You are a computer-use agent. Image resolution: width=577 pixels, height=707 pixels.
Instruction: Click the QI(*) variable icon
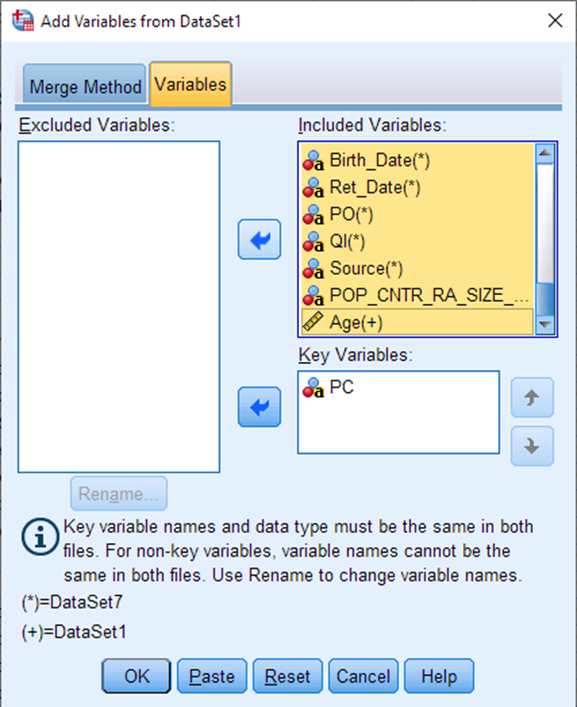coord(313,242)
